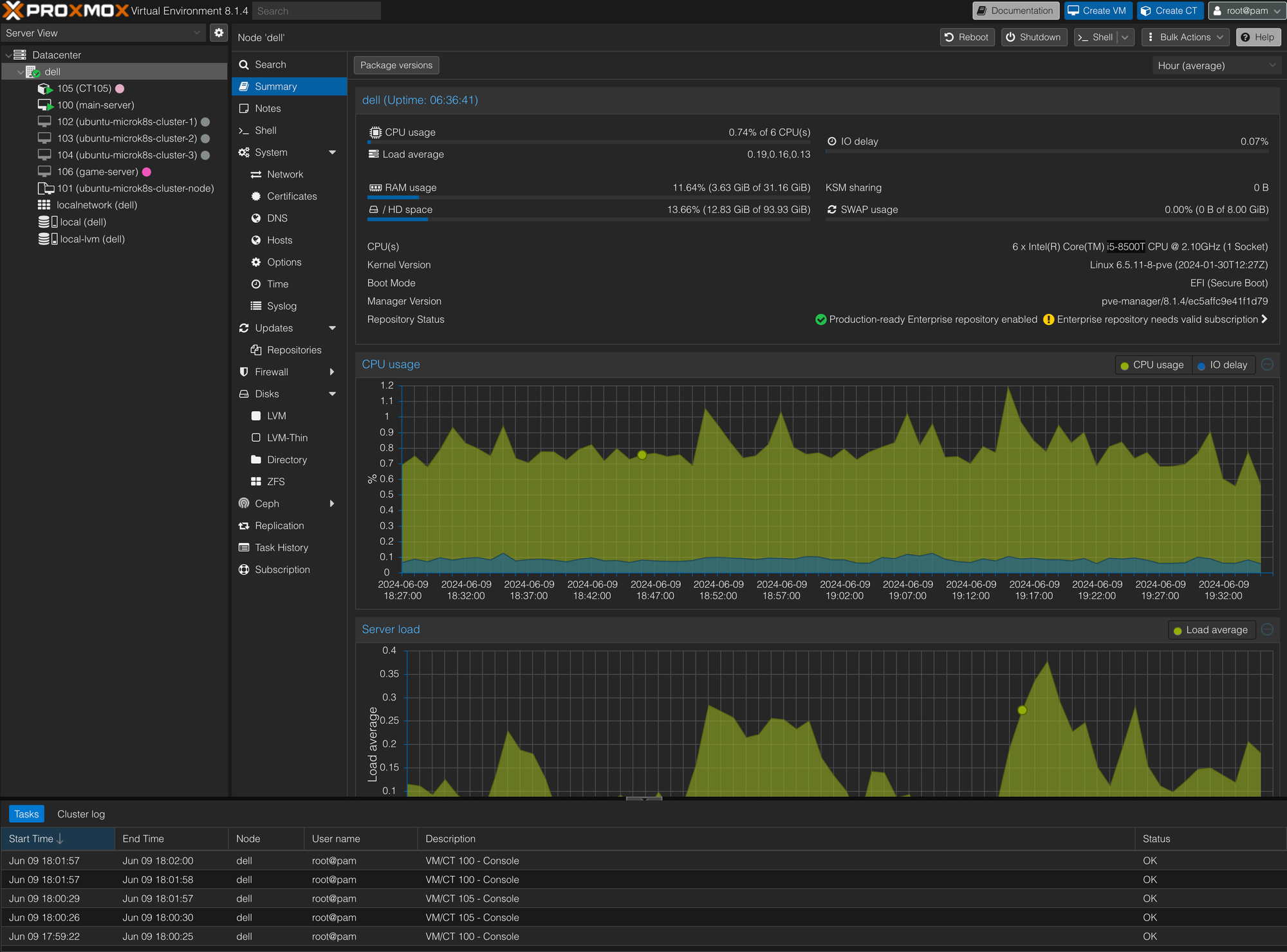Select the Summary menu item
Image resolution: width=1287 pixels, height=952 pixels.
click(290, 87)
